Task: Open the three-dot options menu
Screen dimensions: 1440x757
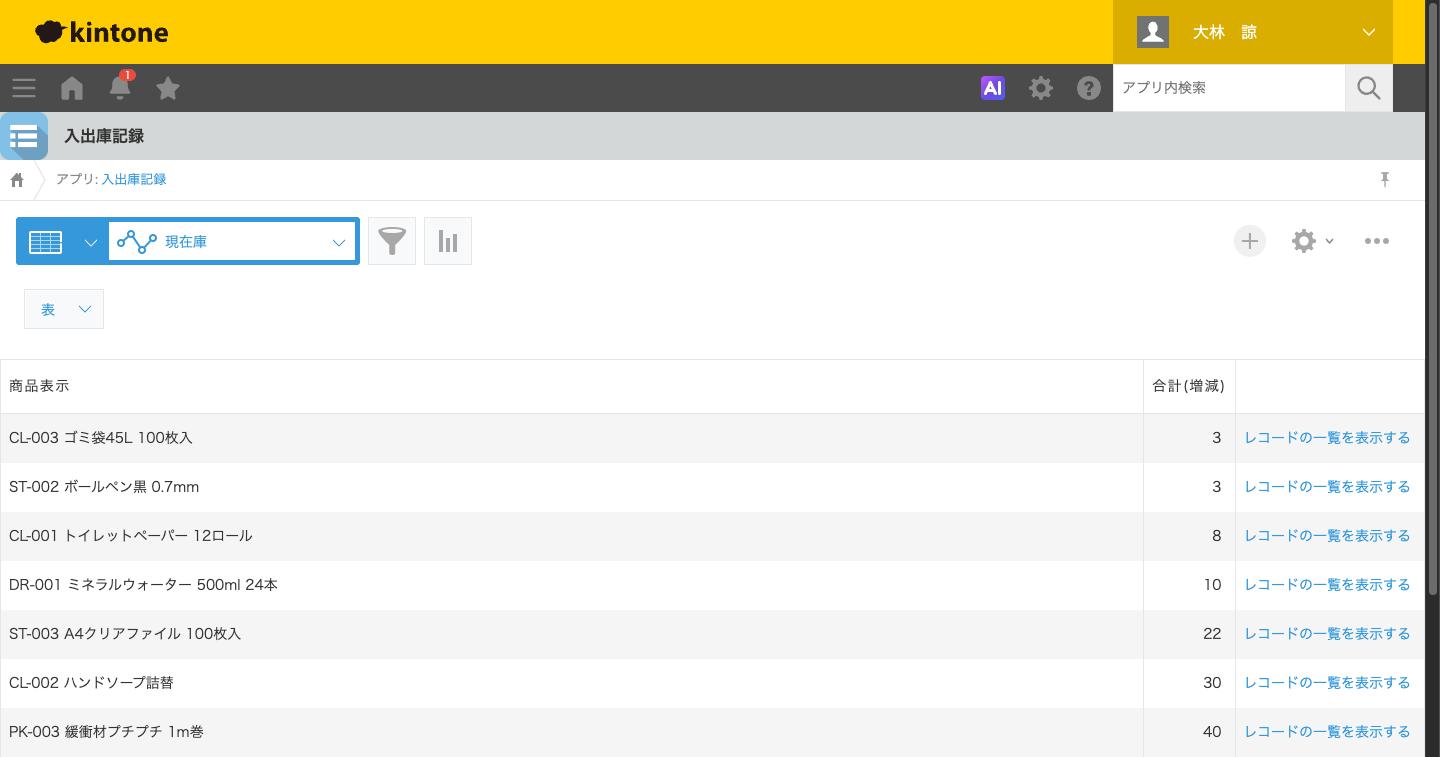Action: tap(1377, 241)
